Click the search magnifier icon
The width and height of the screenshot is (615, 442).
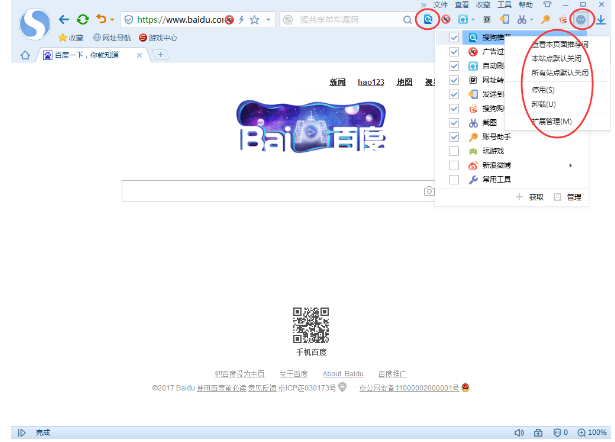coord(407,20)
